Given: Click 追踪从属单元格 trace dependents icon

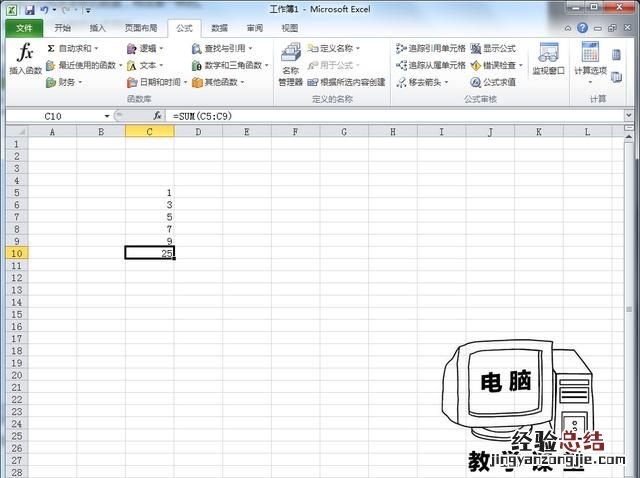Looking at the screenshot, I should coord(402,65).
